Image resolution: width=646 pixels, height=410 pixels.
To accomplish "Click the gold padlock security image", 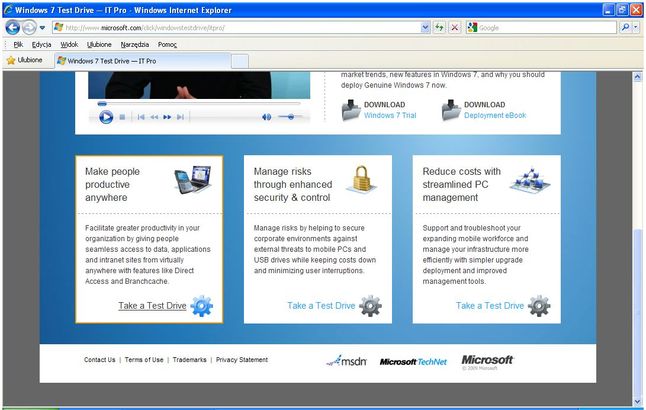I will point(361,179).
